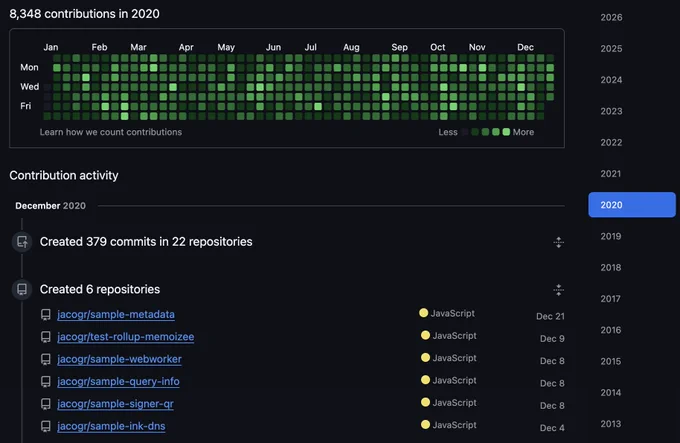The width and height of the screenshot is (680, 443).
Task: Click repo icon next to jacogr/test-rollup-memoizee
Action: click(x=46, y=337)
